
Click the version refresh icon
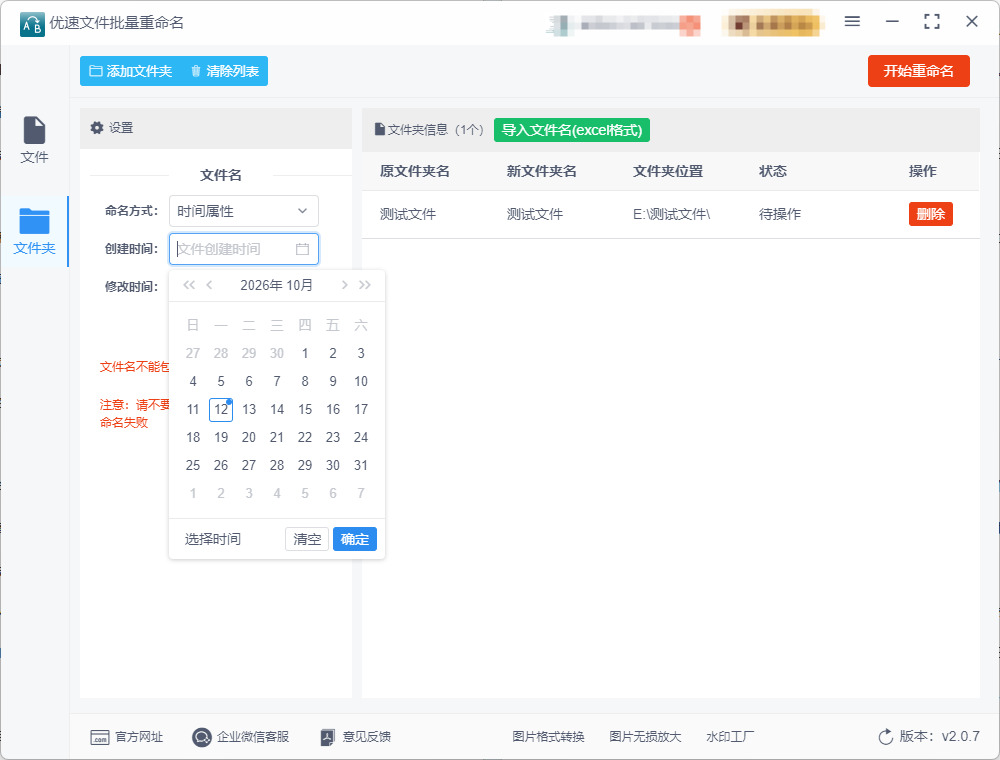tap(886, 737)
